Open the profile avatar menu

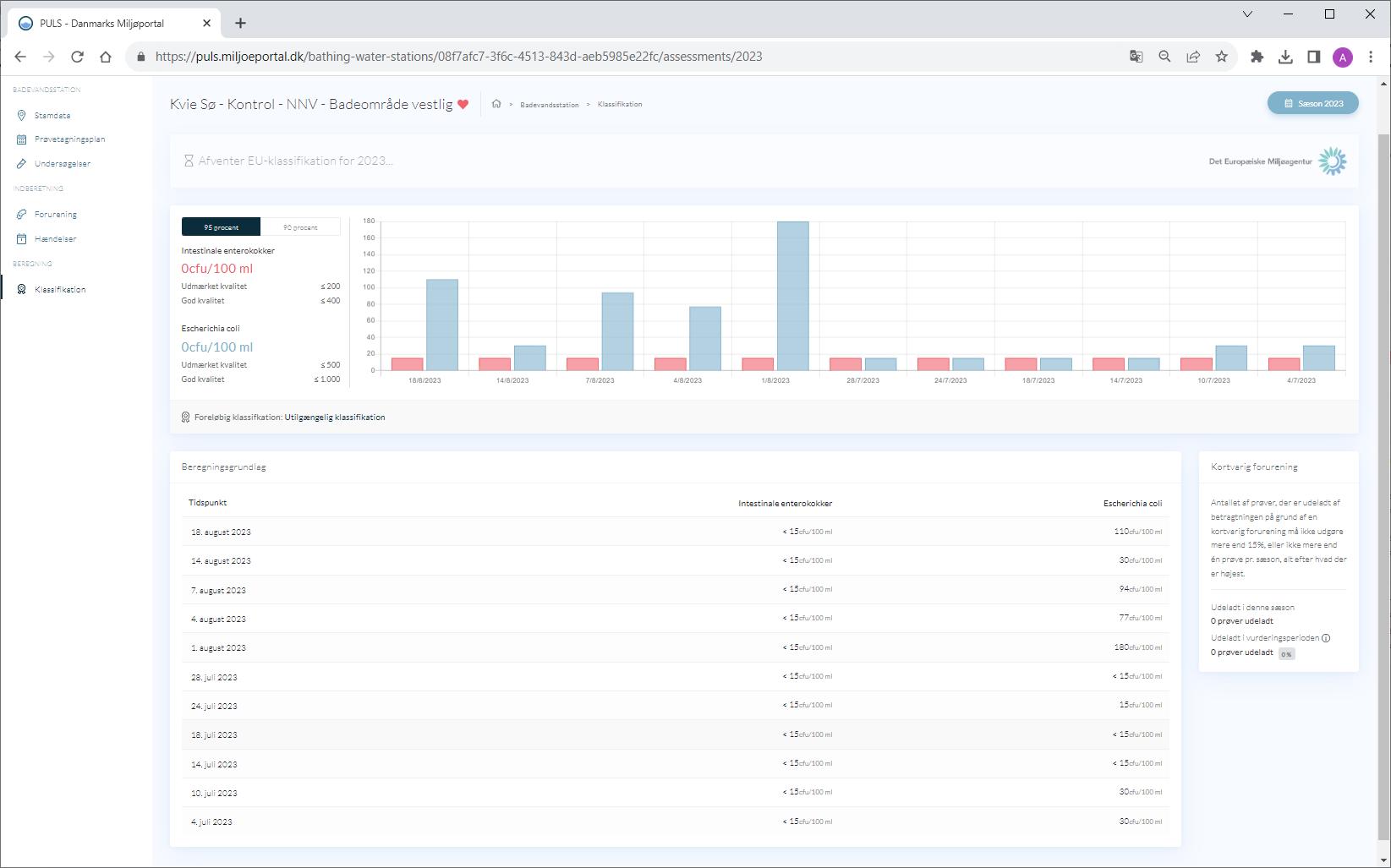click(x=1343, y=57)
